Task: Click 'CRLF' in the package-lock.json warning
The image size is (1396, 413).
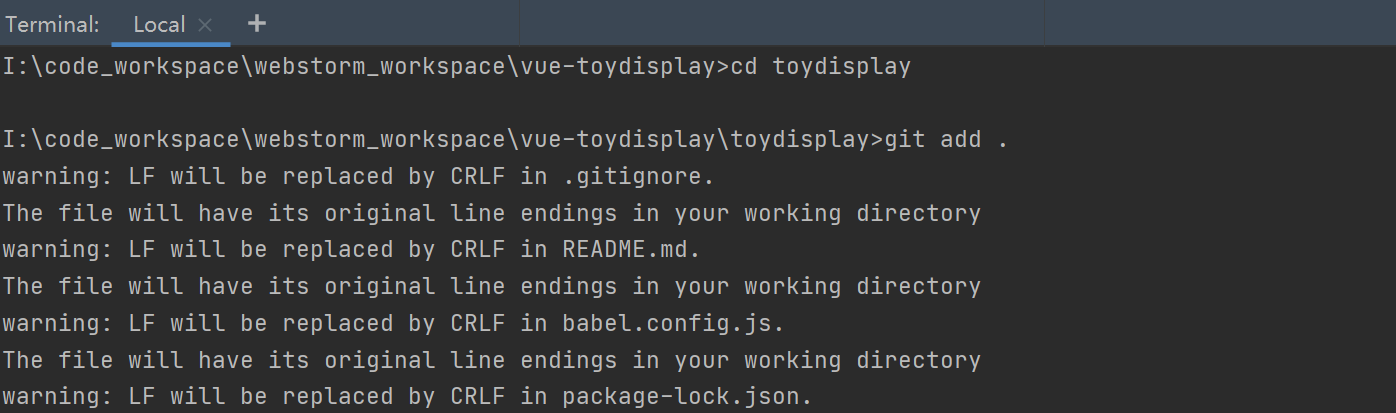Action: tap(478, 397)
